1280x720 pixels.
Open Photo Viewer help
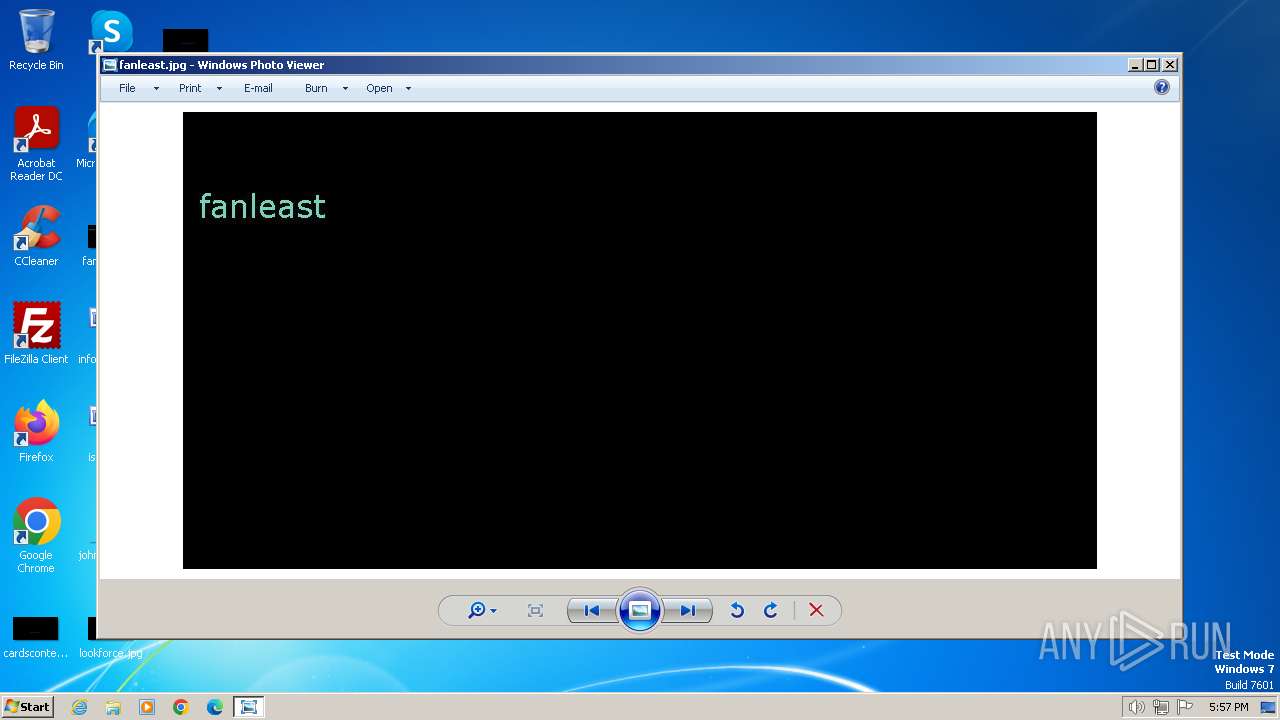(1162, 87)
